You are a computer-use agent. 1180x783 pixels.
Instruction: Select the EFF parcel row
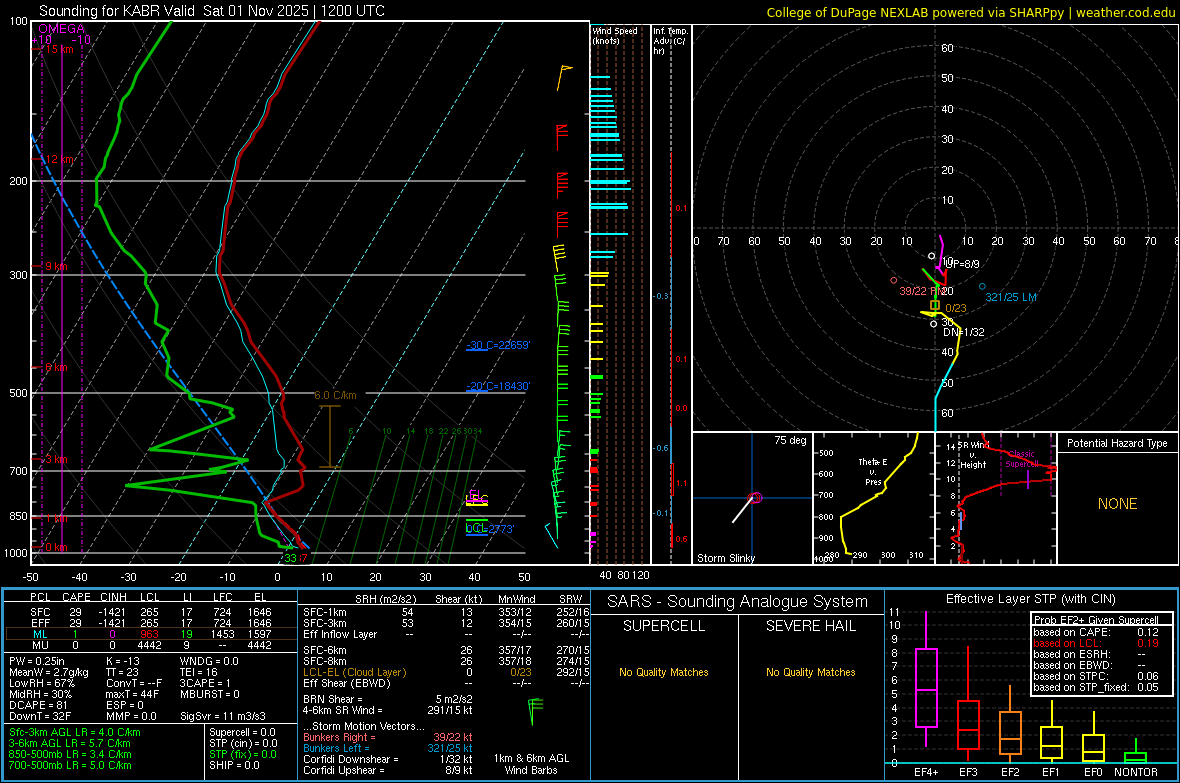pyautogui.click(x=151, y=623)
